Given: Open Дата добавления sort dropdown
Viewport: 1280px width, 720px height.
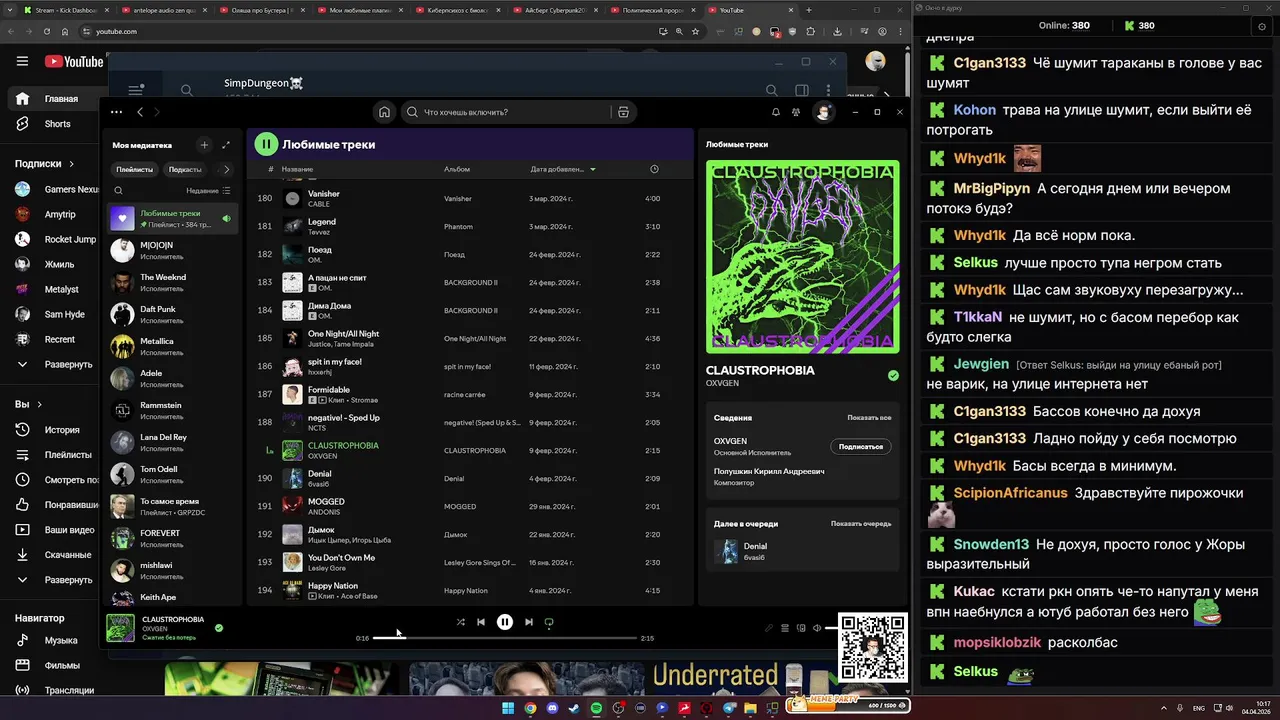Looking at the screenshot, I should 563,169.
